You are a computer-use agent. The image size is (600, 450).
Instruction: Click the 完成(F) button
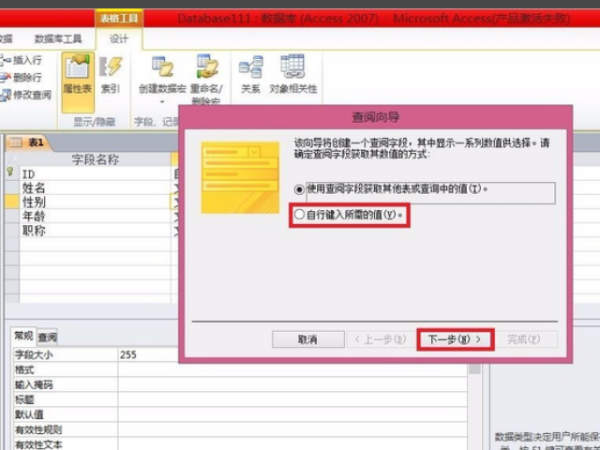[524, 339]
